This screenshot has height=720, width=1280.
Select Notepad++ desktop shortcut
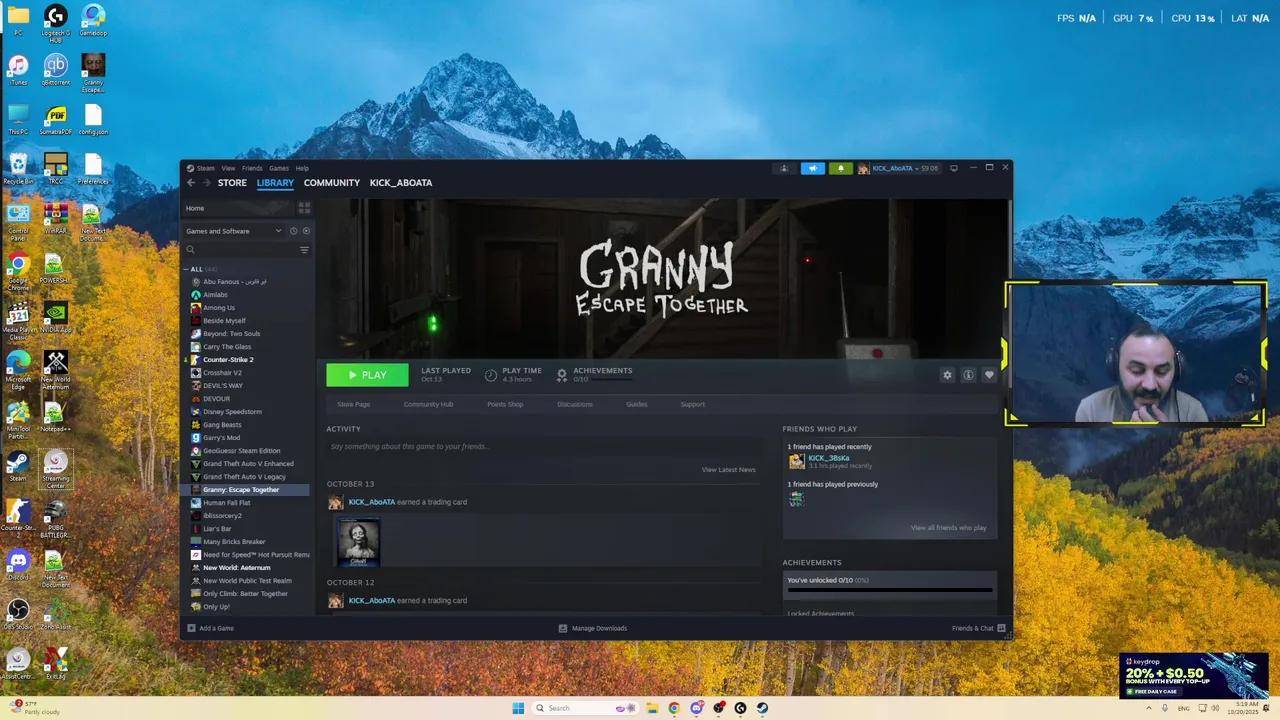pos(56,417)
